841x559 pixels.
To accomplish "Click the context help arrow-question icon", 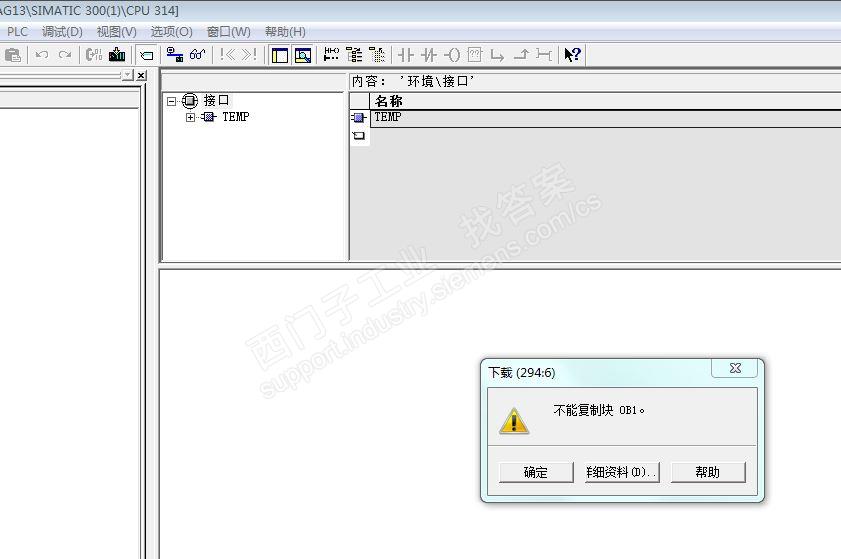I will coord(572,55).
